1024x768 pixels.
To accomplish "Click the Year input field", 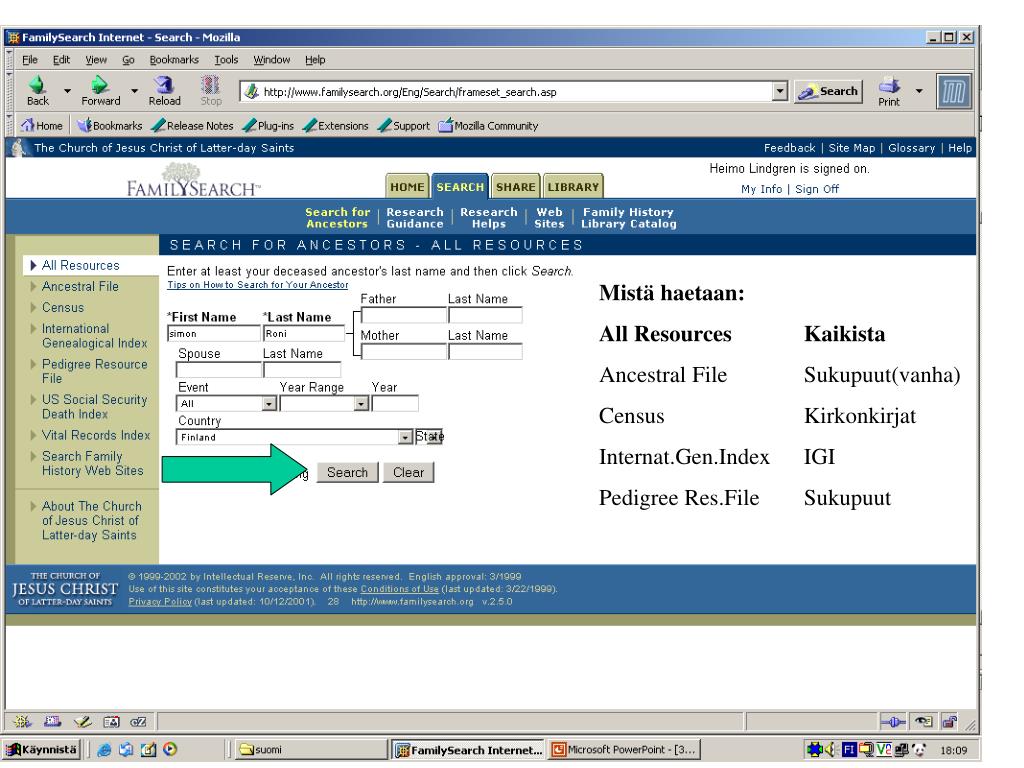I will (395, 404).
